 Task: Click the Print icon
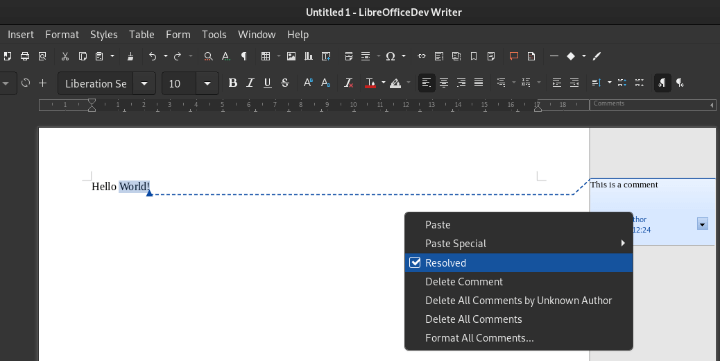tap(25, 56)
